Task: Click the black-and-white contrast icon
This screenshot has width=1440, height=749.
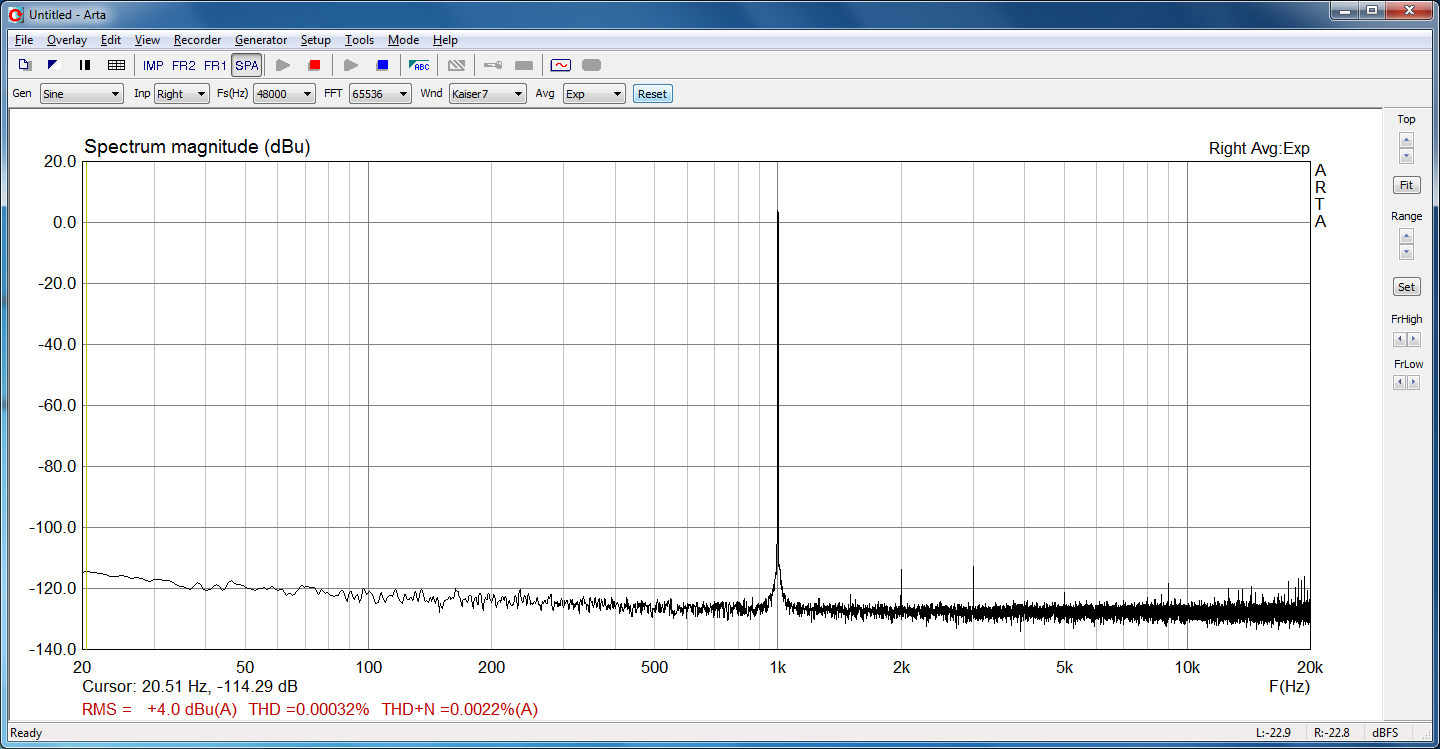Action: point(54,65)
